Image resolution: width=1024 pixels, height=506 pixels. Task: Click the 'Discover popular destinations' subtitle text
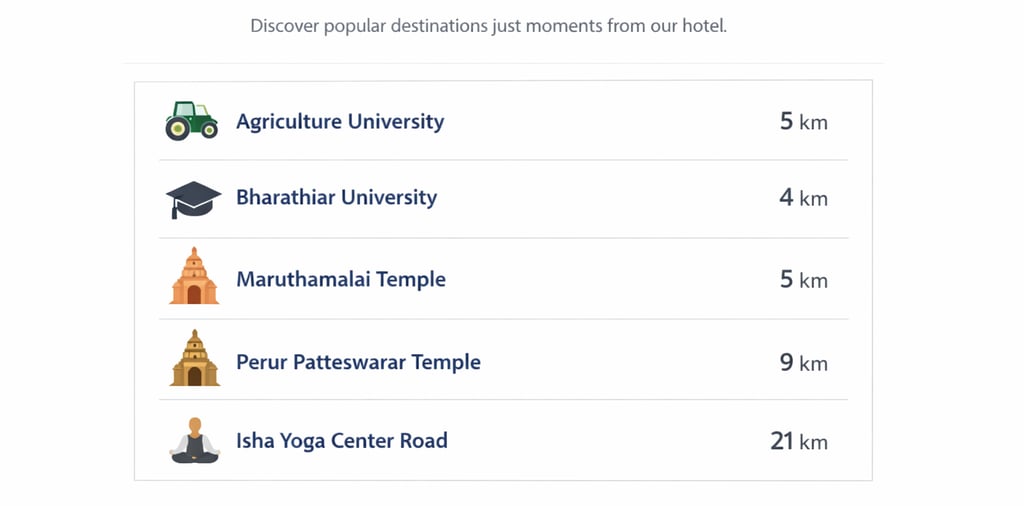coord(488,27)
